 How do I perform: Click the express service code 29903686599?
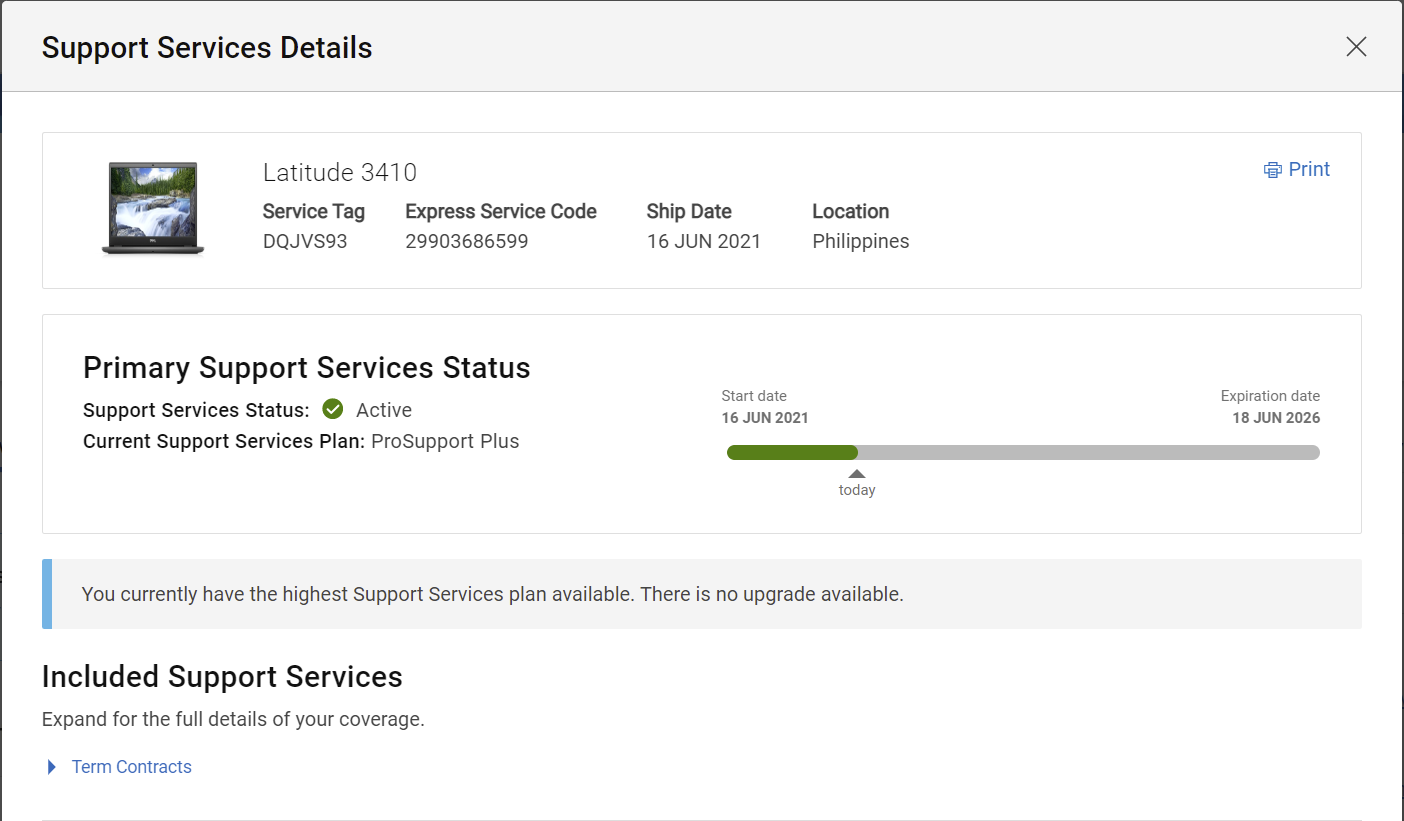pyautogui.click(x=467, y=242)
